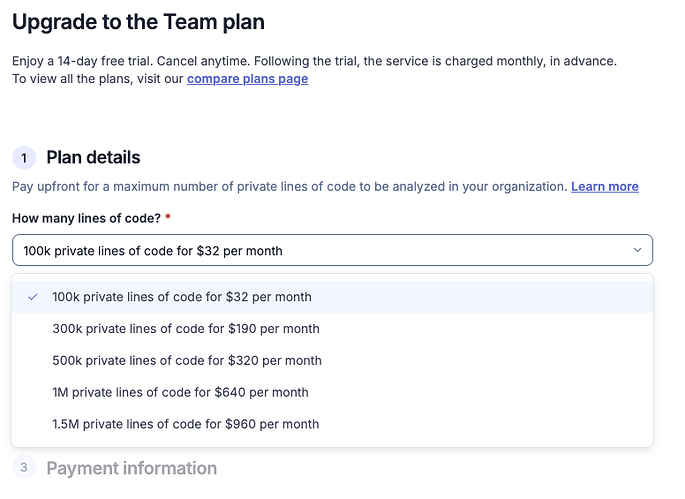Click the lines of code combo box

(320, 250)
